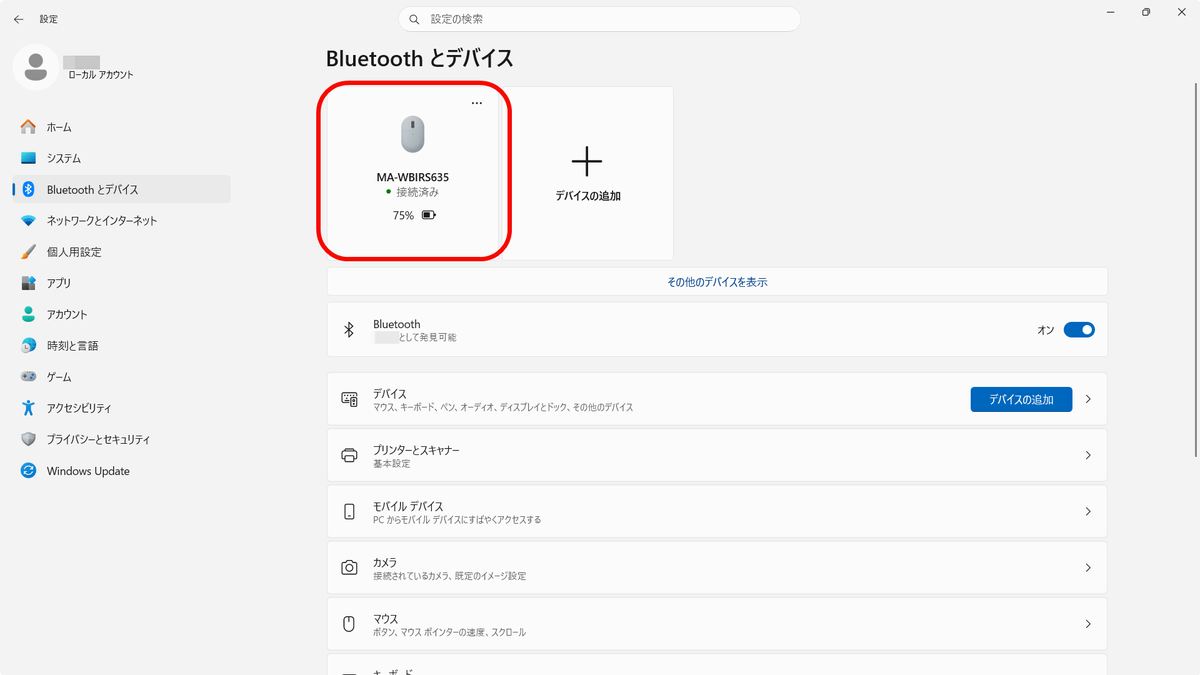Click the 個人用設定 brush icon
Screen dimensions: 1200x675
point(29,252)
